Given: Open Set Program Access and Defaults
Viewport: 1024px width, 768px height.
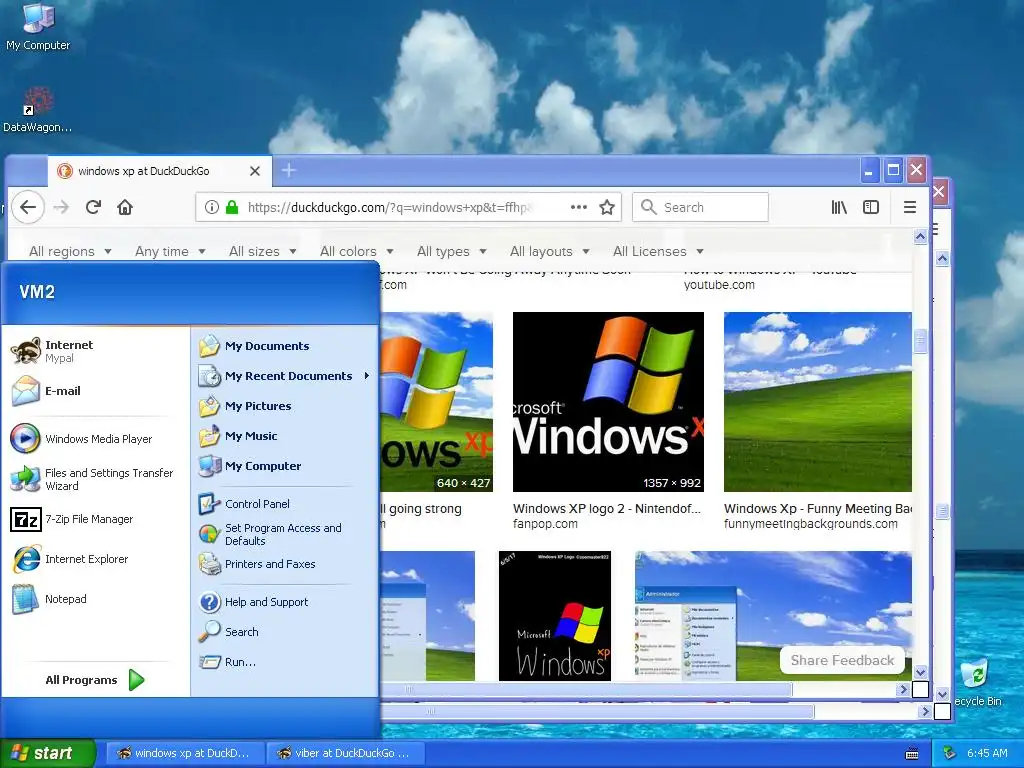Looking at the screenshot, I should [285, 534].
